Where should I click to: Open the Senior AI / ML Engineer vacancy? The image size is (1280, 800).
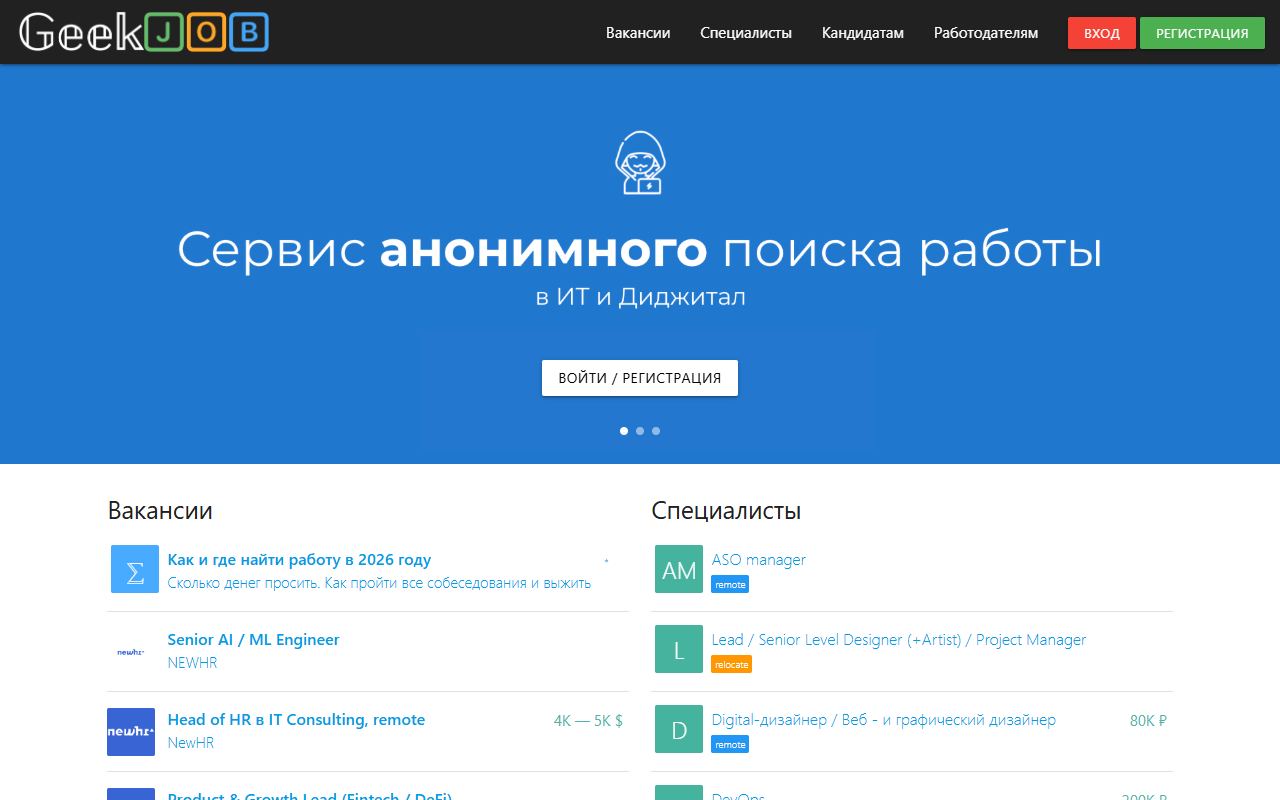(253, 640)
